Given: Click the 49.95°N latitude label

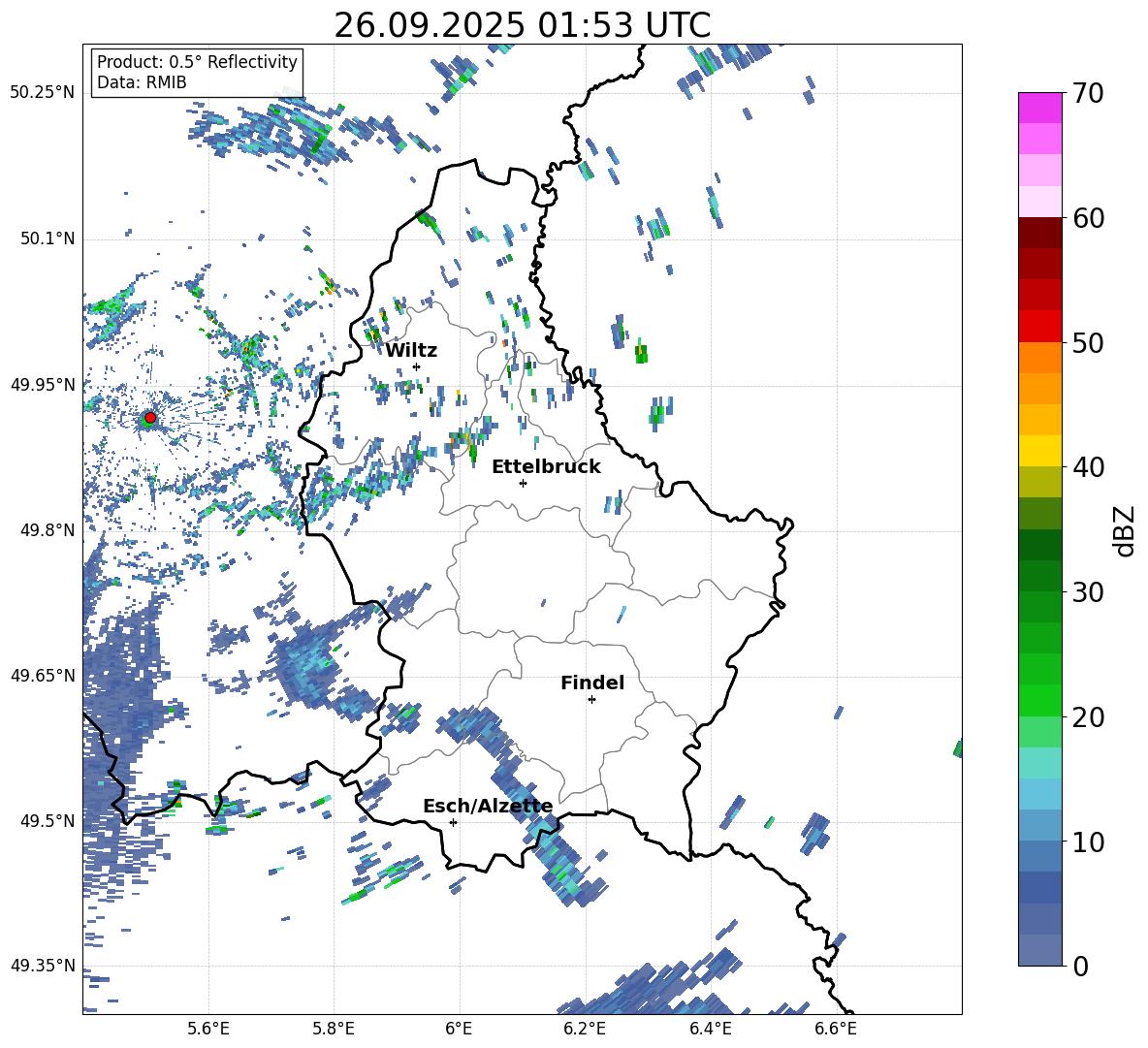Looking at the screenshot, I should click(43, 385).
